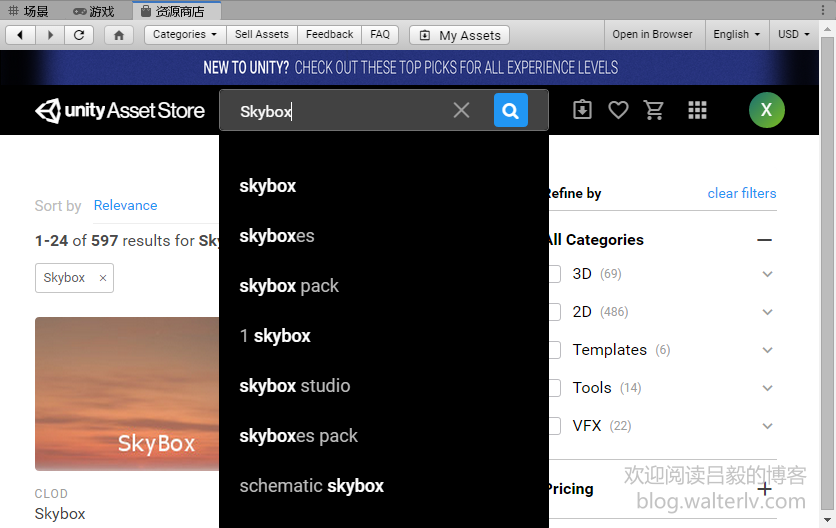The height and width of the screenshot is (528, 836).
Task: Reload the asset store page
Action: (x=79, y=35)
